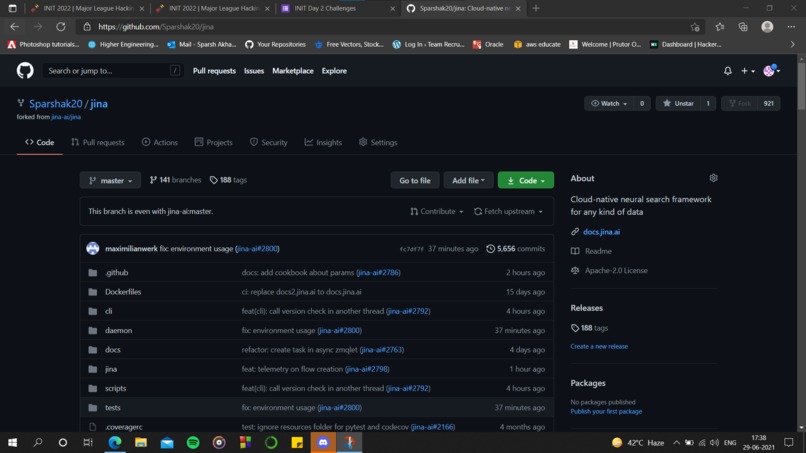Click Create a new release link
Screen dimensions: 806x453
point(599,347)
